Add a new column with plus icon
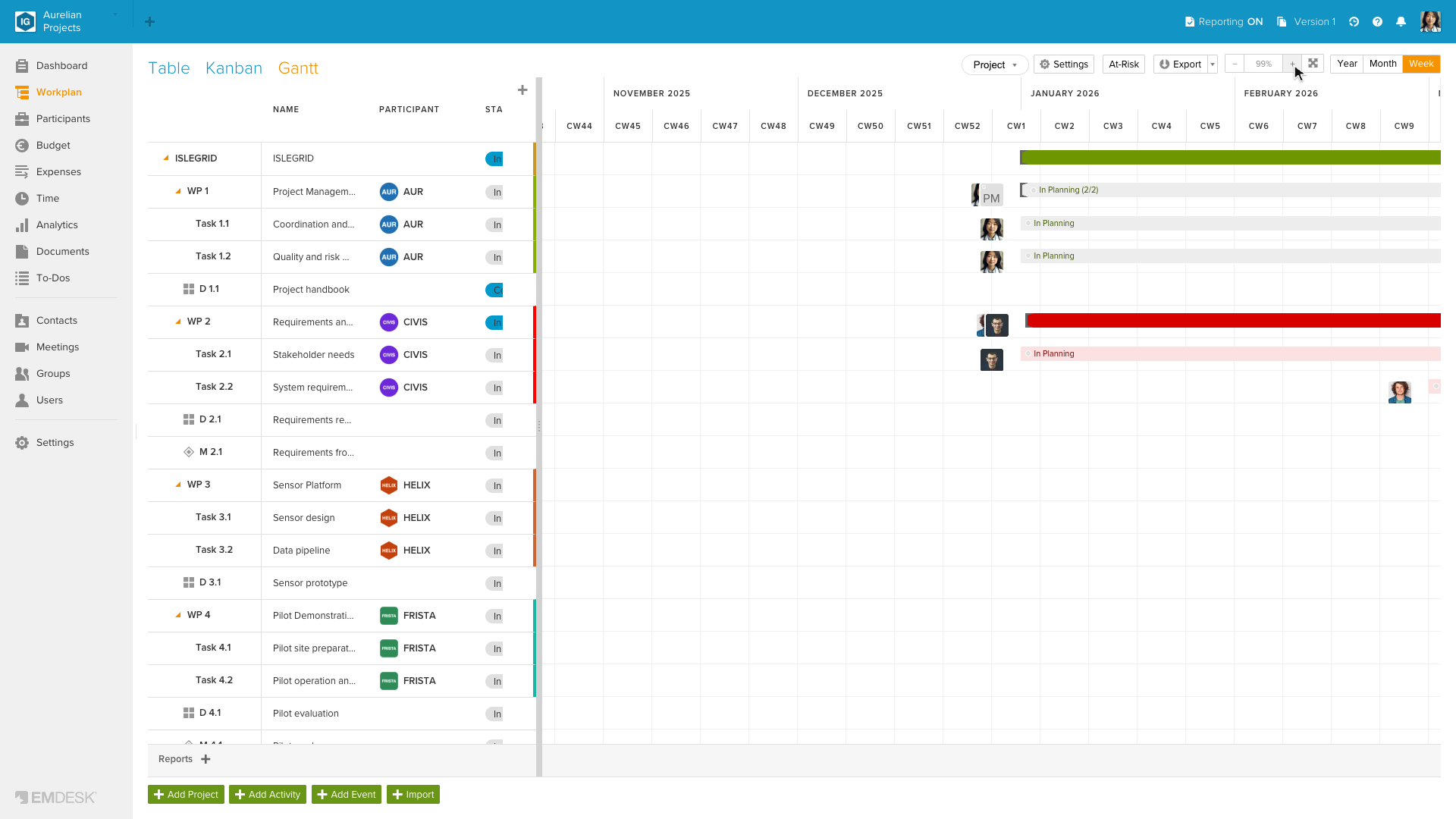1456x819 pixels. pyautogui.click(x=522, y=90)
